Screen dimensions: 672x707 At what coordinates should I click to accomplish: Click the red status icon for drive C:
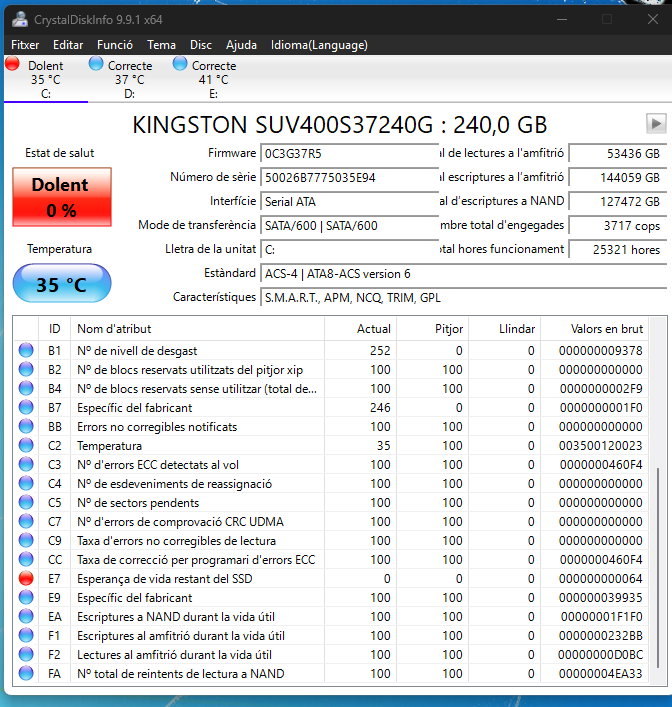[13, 64]
